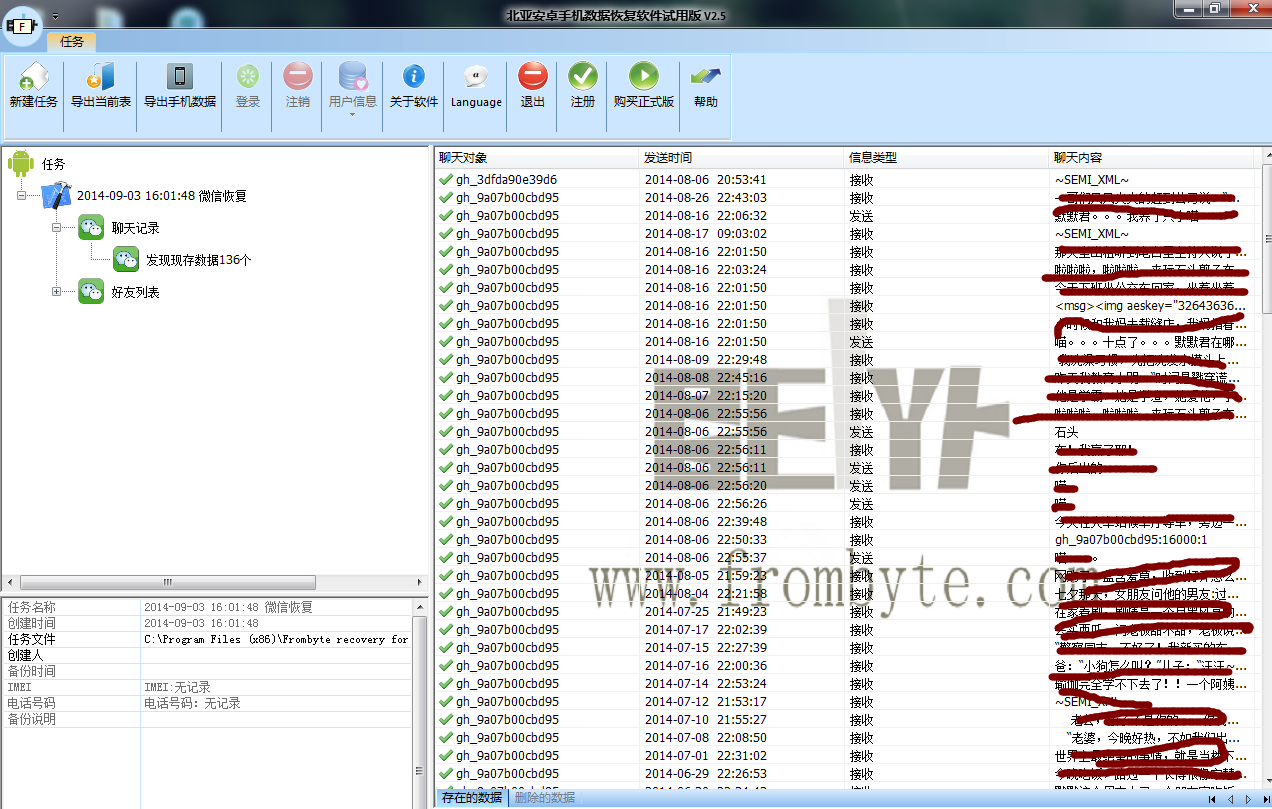Image resolution: width=1272 pixels, height=809 pixels.
Task: Click the green check on the 2014-07-01 22:31:02 row
Action: pyautogui.click(x=445, y=756)
